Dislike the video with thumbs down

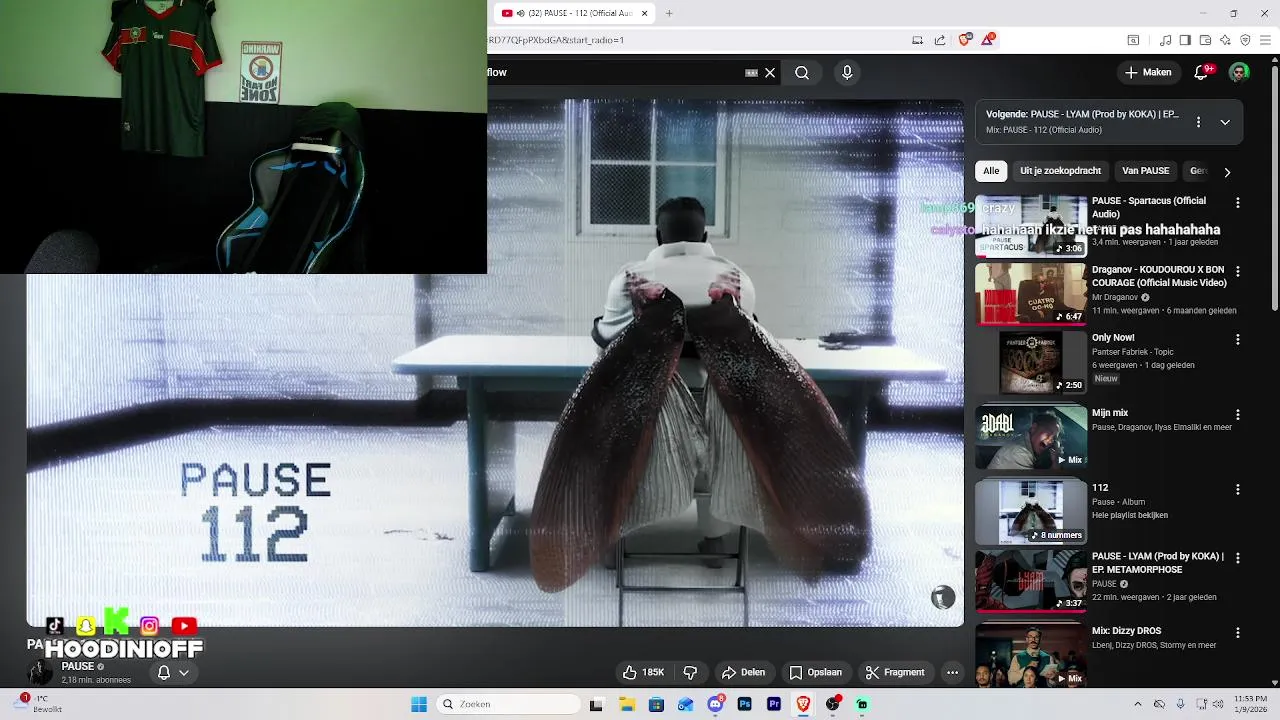tap(690, 672)
